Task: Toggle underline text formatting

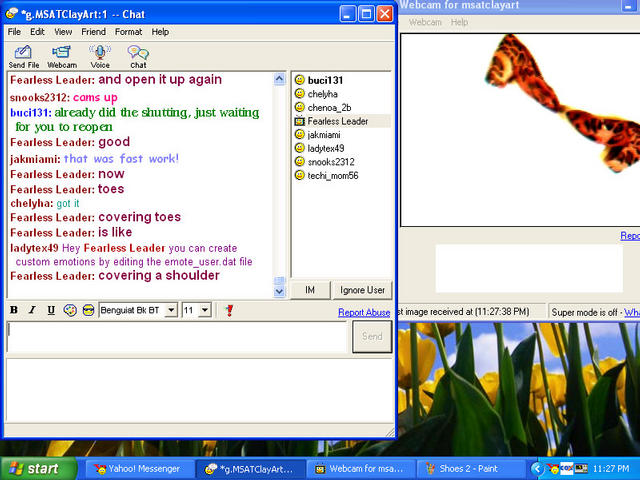Action: [51, 310]
